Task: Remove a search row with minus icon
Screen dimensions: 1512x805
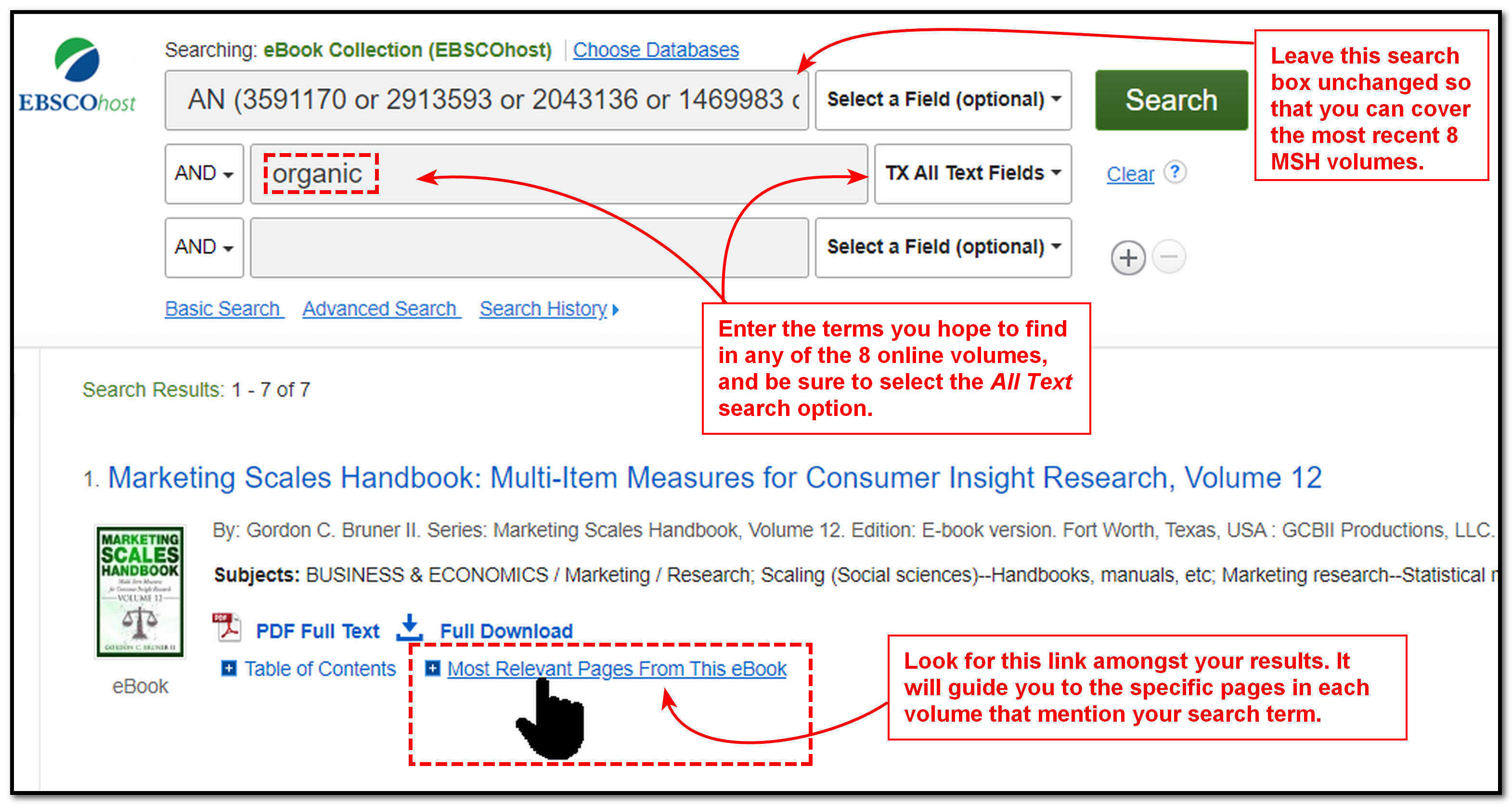Action: (x=1169, y=257)
